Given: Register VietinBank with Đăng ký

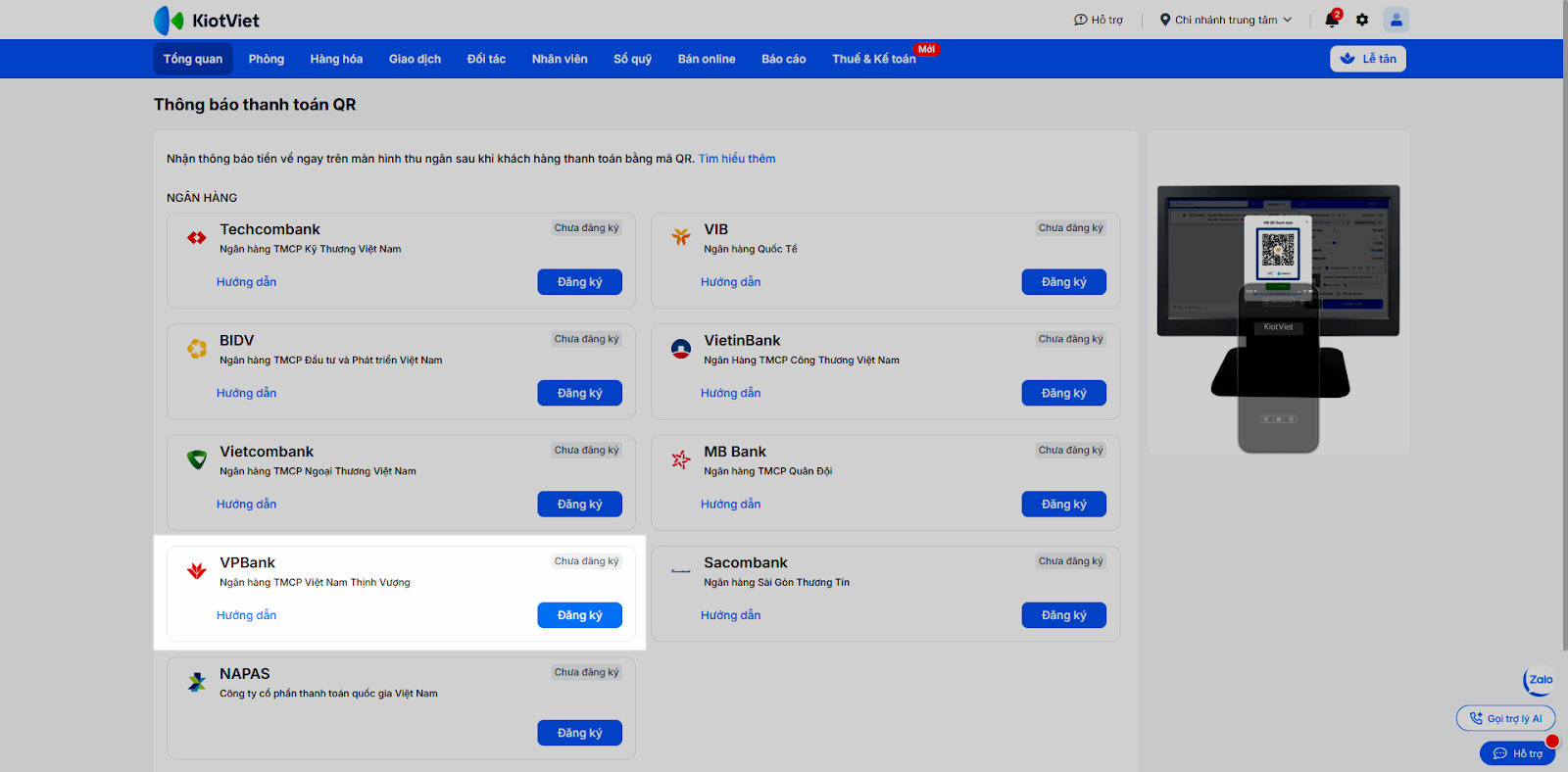Looking at the screenshot, I should pos(1064,393).
